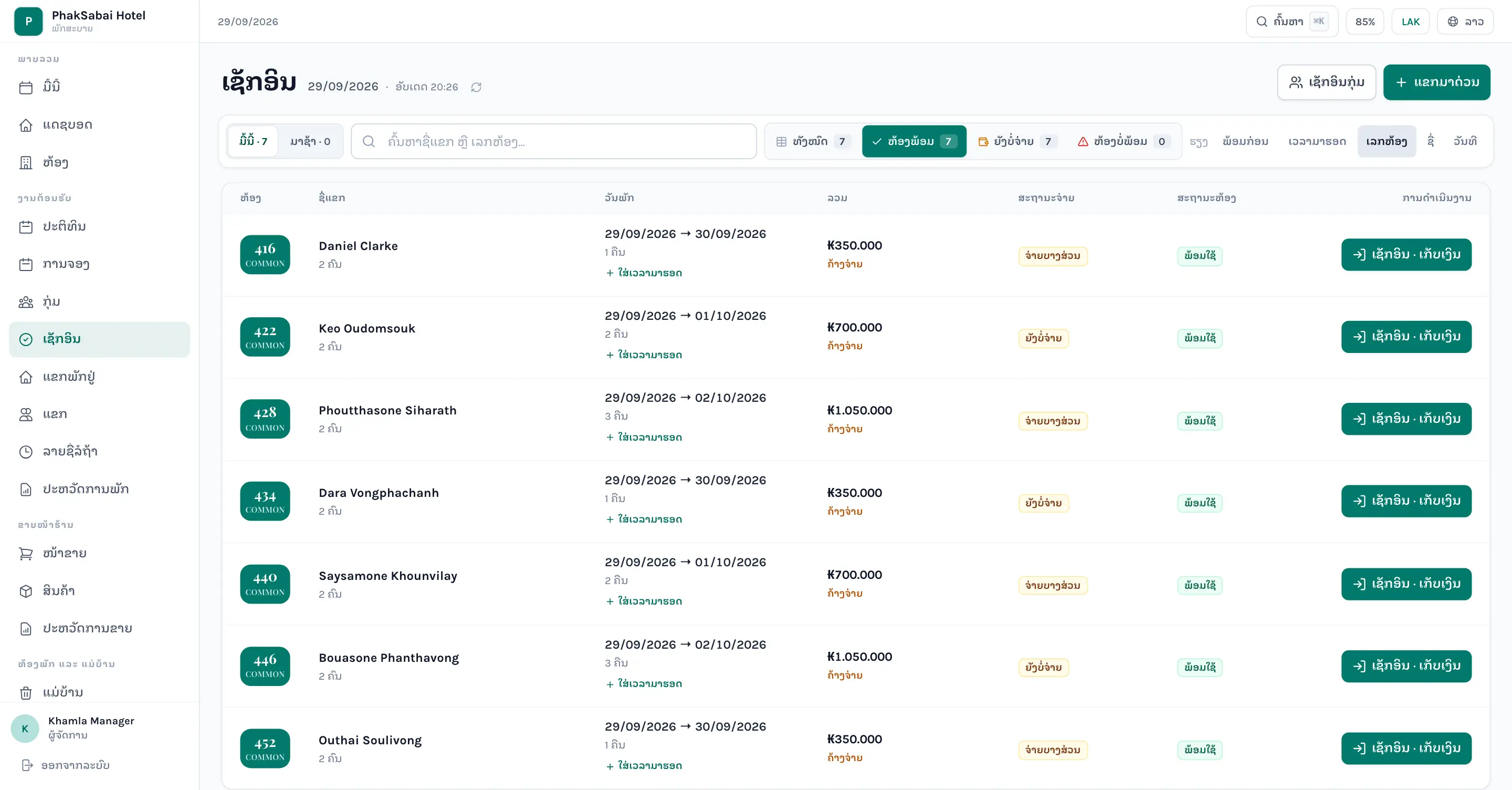Open the ປະຫວັດການຂາຍ sales history

click(99, 628)
